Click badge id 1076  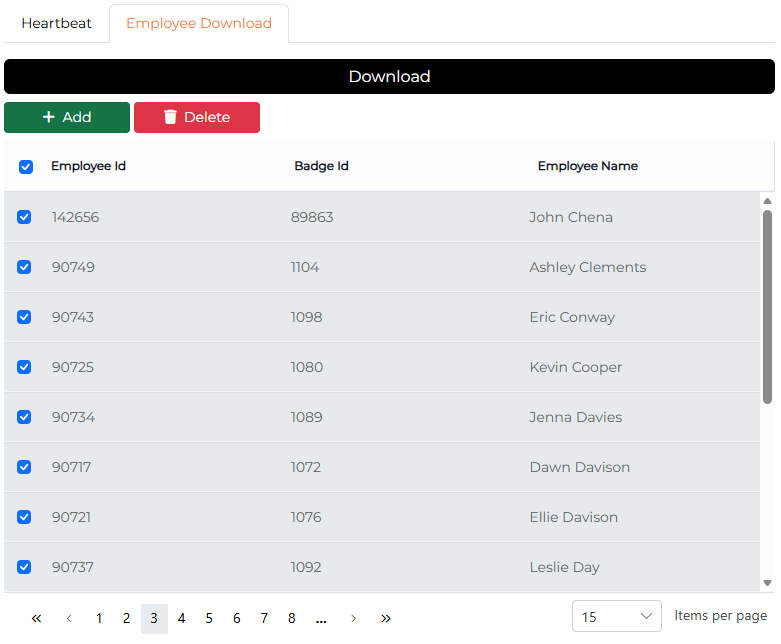click(306, 517)
